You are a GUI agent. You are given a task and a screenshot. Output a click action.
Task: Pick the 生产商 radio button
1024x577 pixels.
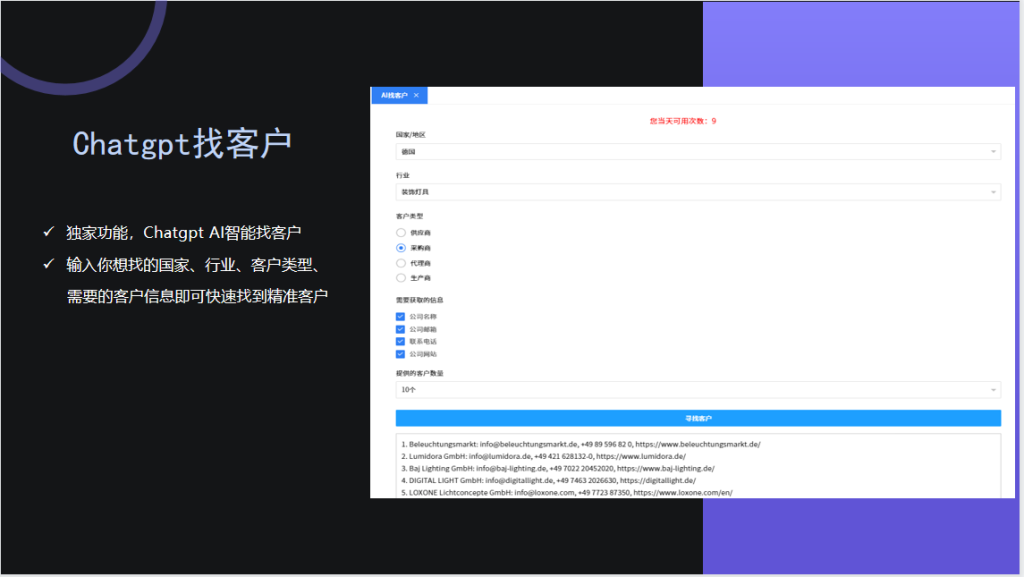[x=401, y=278]
